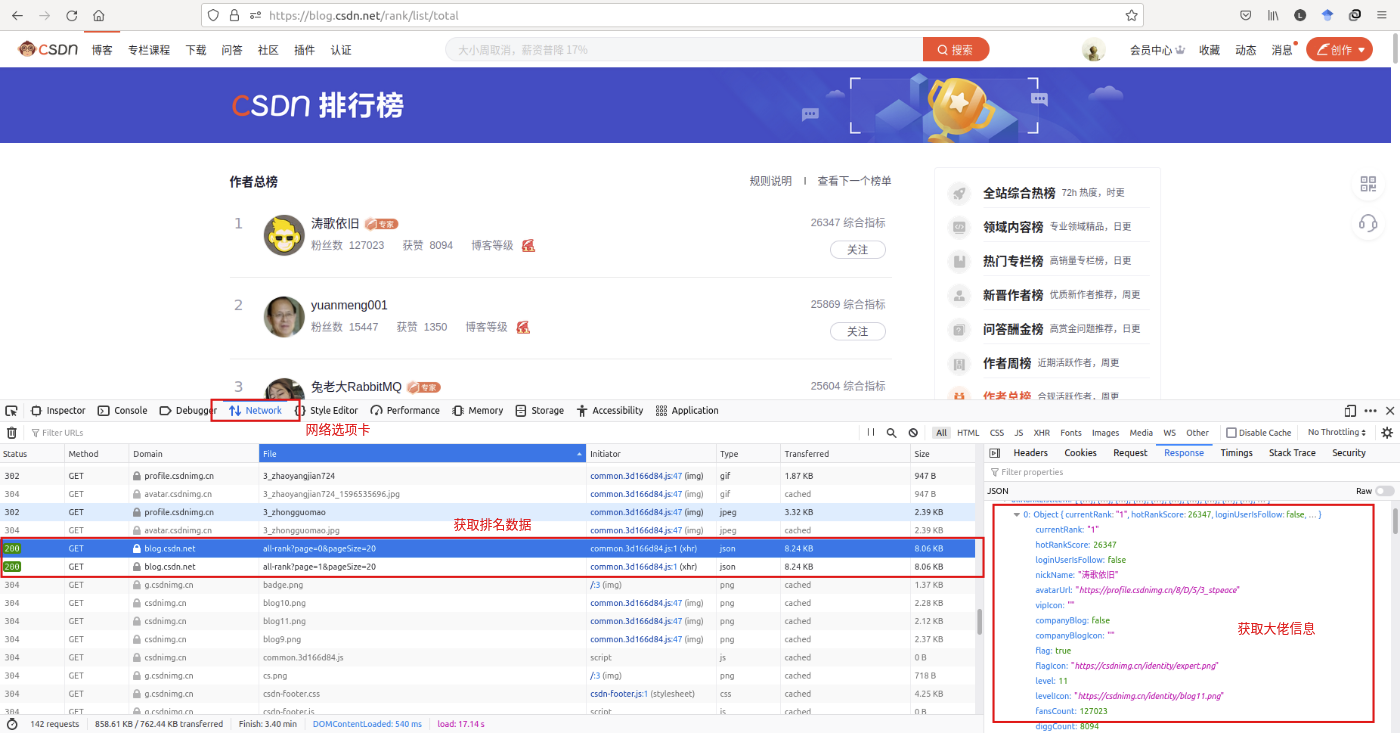Click 查看下一个榜单 link
The height and width of the screenshot is (733, 1400).
pyautogui.click(x=854, y=181)
